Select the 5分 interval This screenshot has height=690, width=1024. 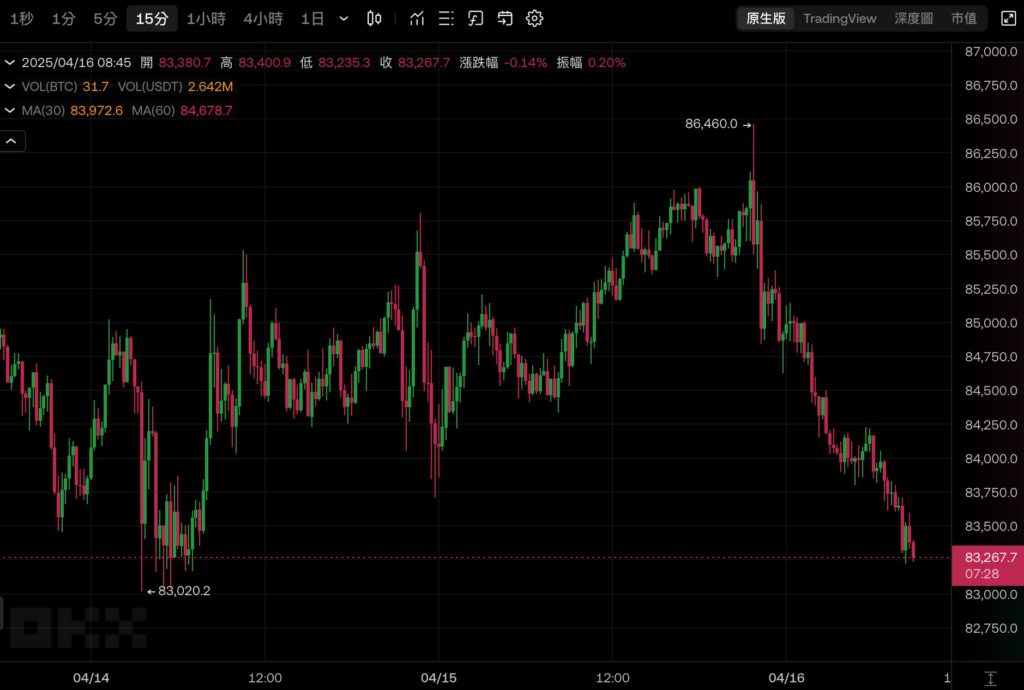tap(105, 18)
